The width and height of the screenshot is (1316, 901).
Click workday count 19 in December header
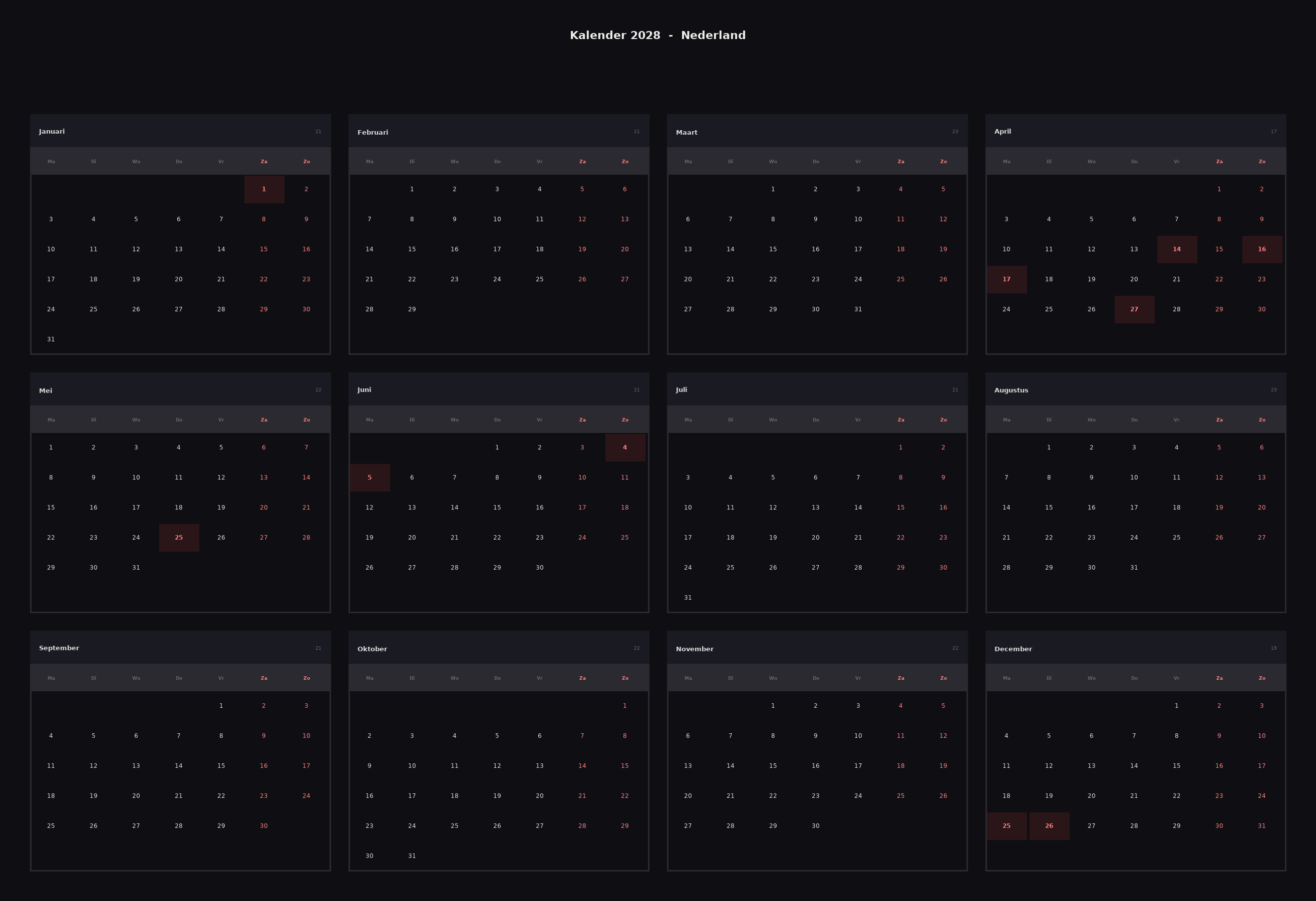[1273, 648]
